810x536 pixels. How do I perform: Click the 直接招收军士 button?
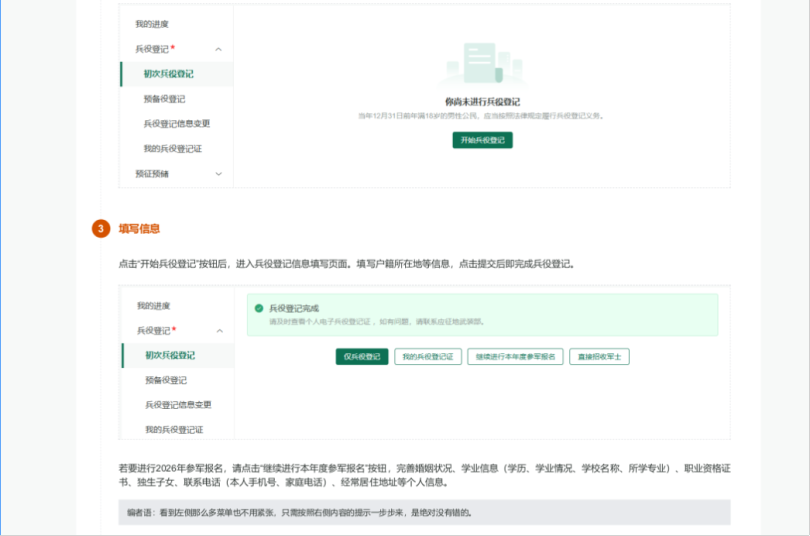[599, 356]
